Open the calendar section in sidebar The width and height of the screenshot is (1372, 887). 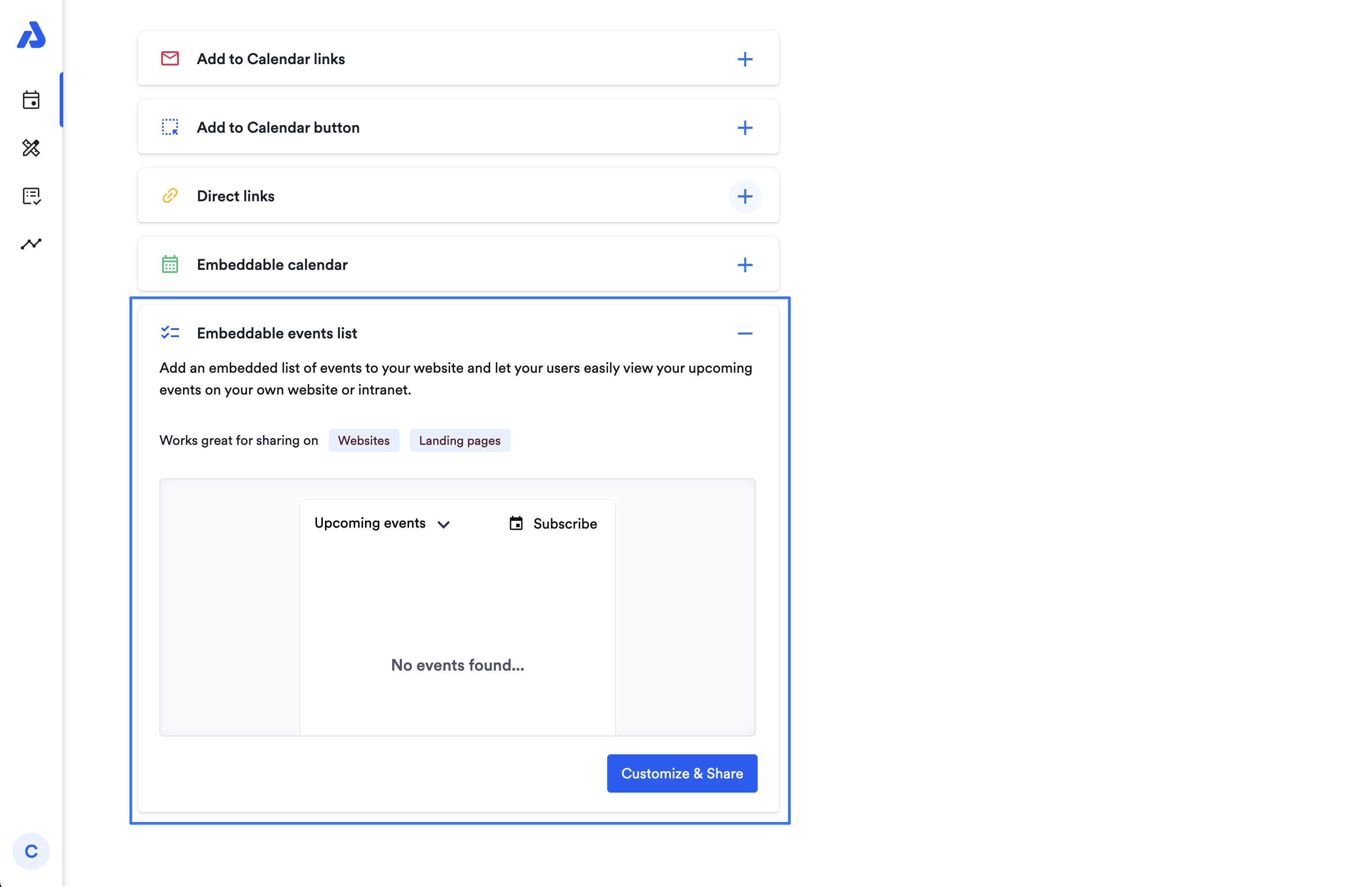[x=31, y=100]
